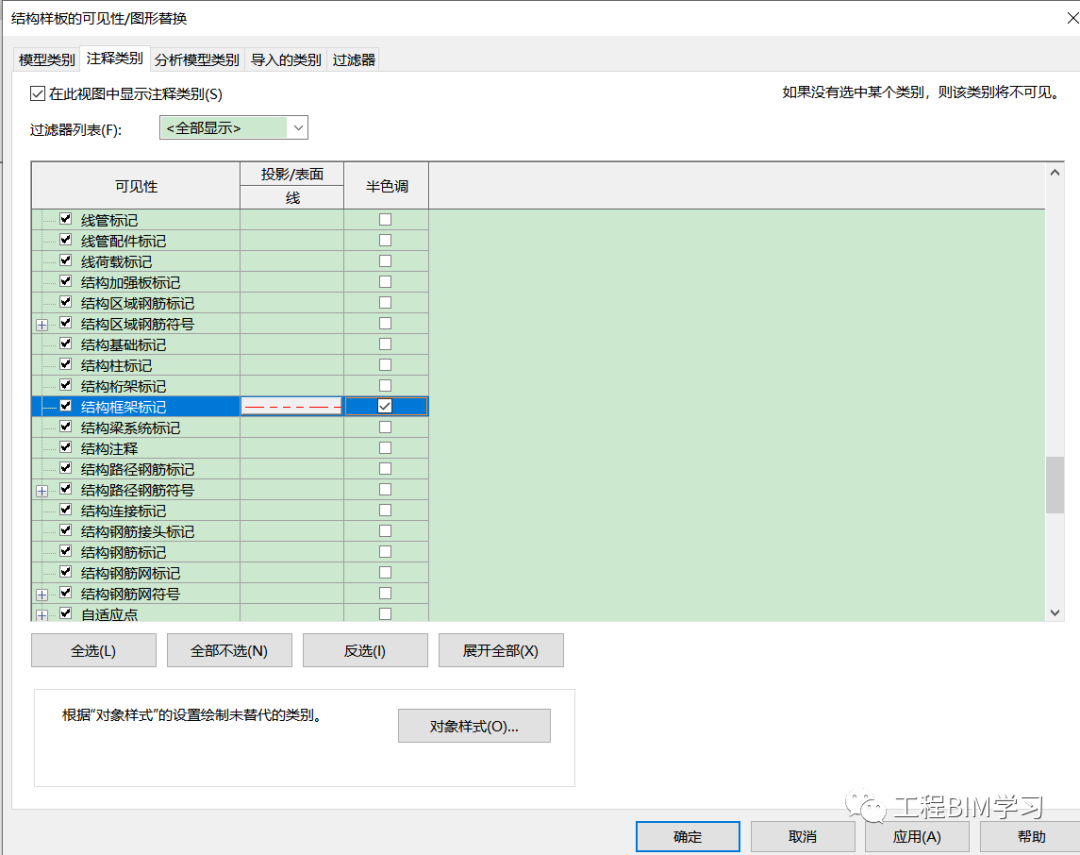This screenshot has width=1080, height=855.
Task: Click the 半色调 column header
Action: click(x=386, y=186)
